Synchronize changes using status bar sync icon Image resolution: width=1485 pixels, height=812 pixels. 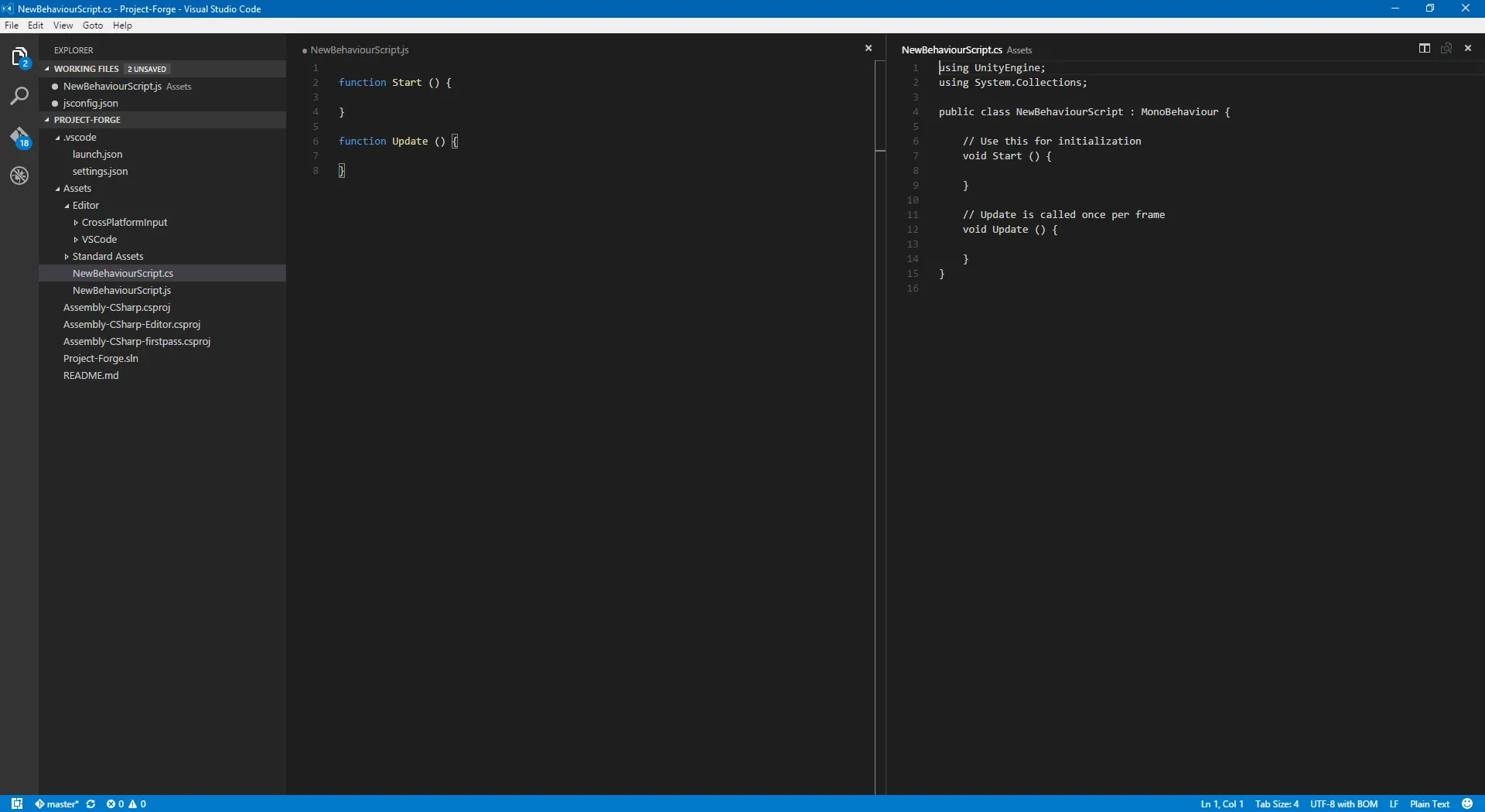(90, 803)
